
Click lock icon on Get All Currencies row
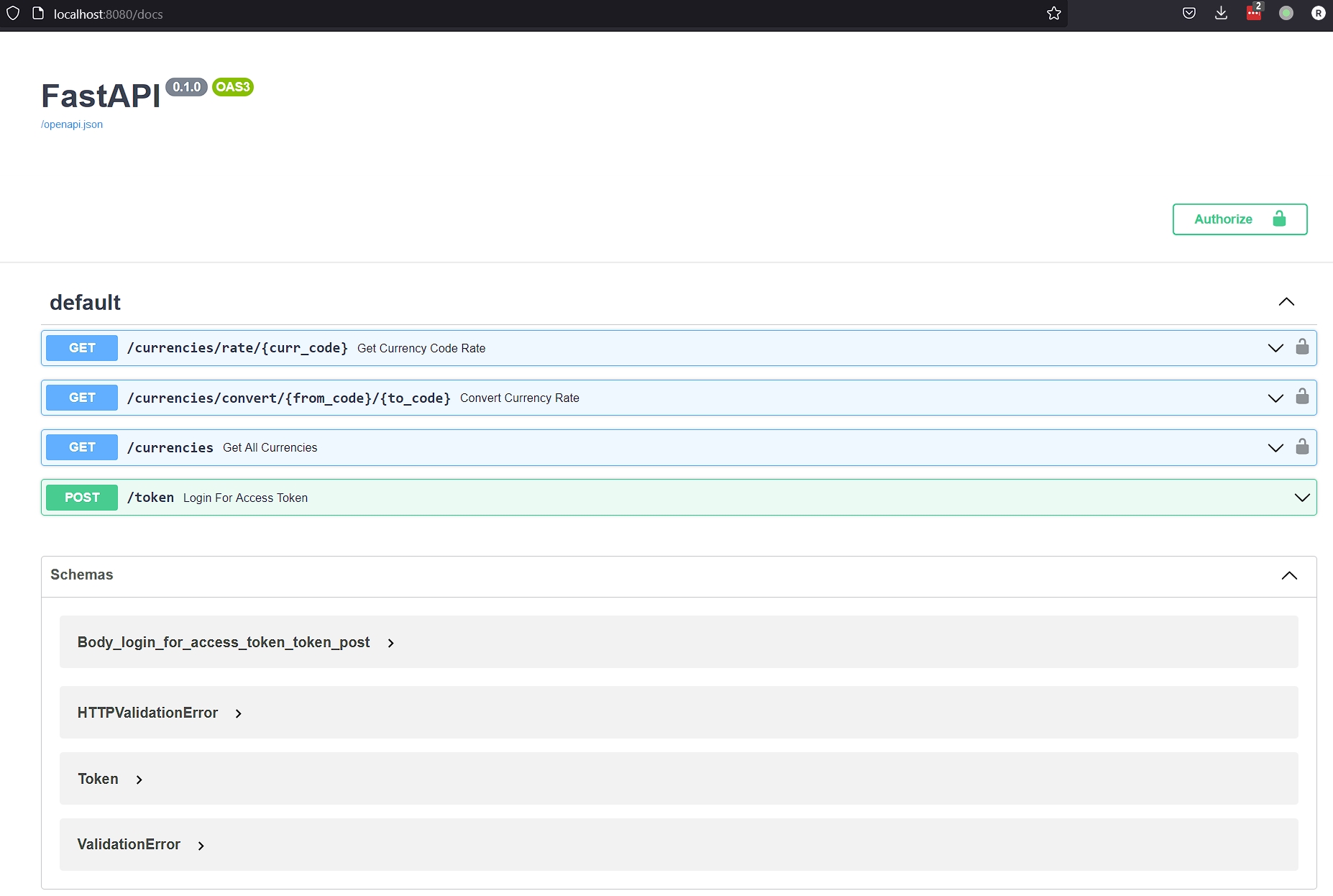pos(1302,447)
